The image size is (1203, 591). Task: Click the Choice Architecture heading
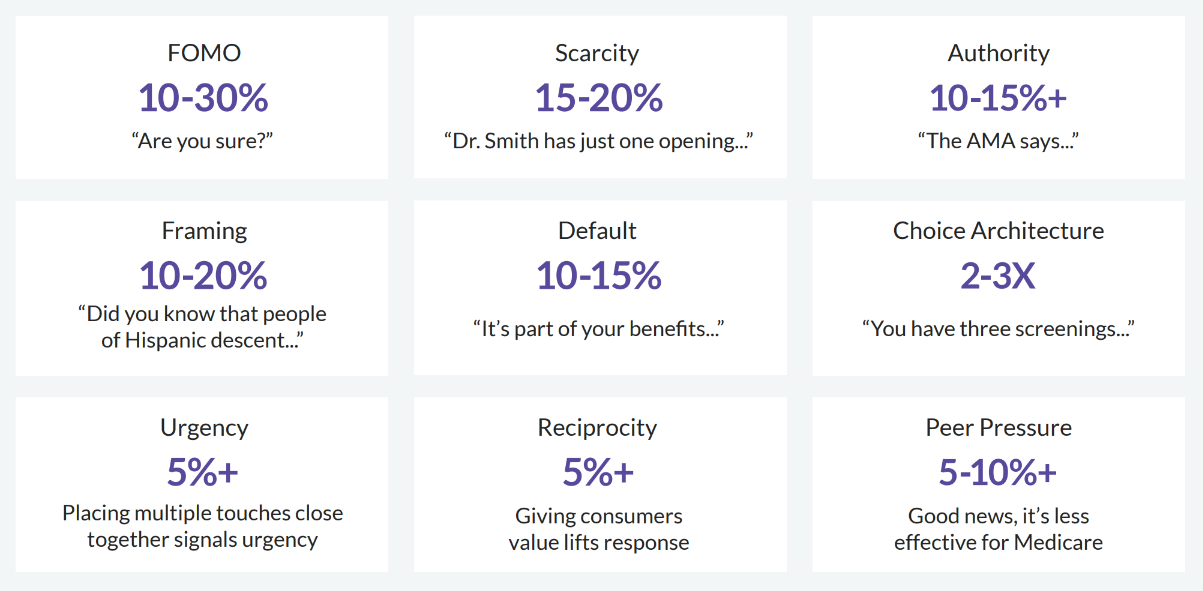coord(998,231)
